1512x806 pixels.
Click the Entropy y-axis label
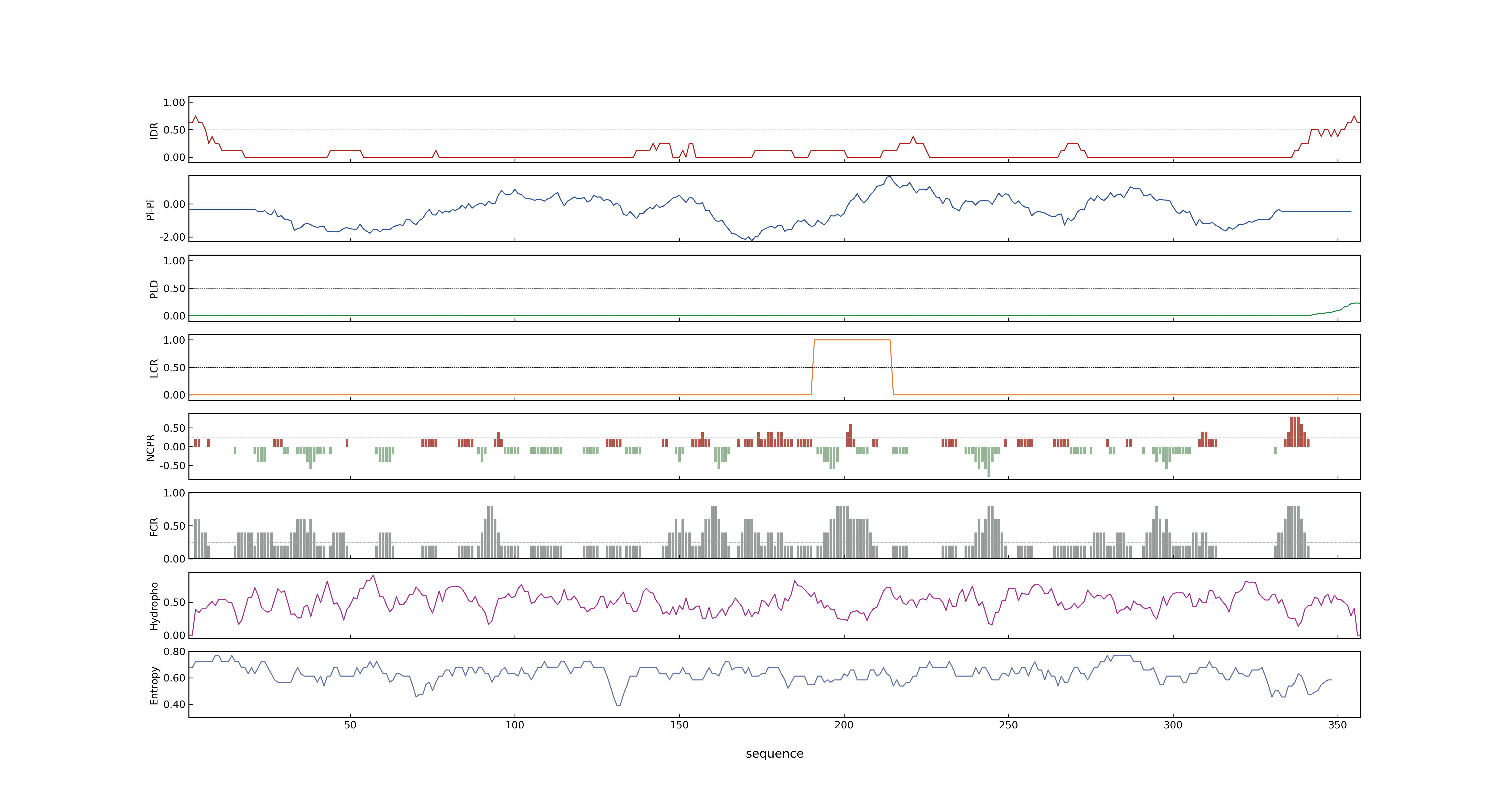pyautogui.click(x=154, y=685)
